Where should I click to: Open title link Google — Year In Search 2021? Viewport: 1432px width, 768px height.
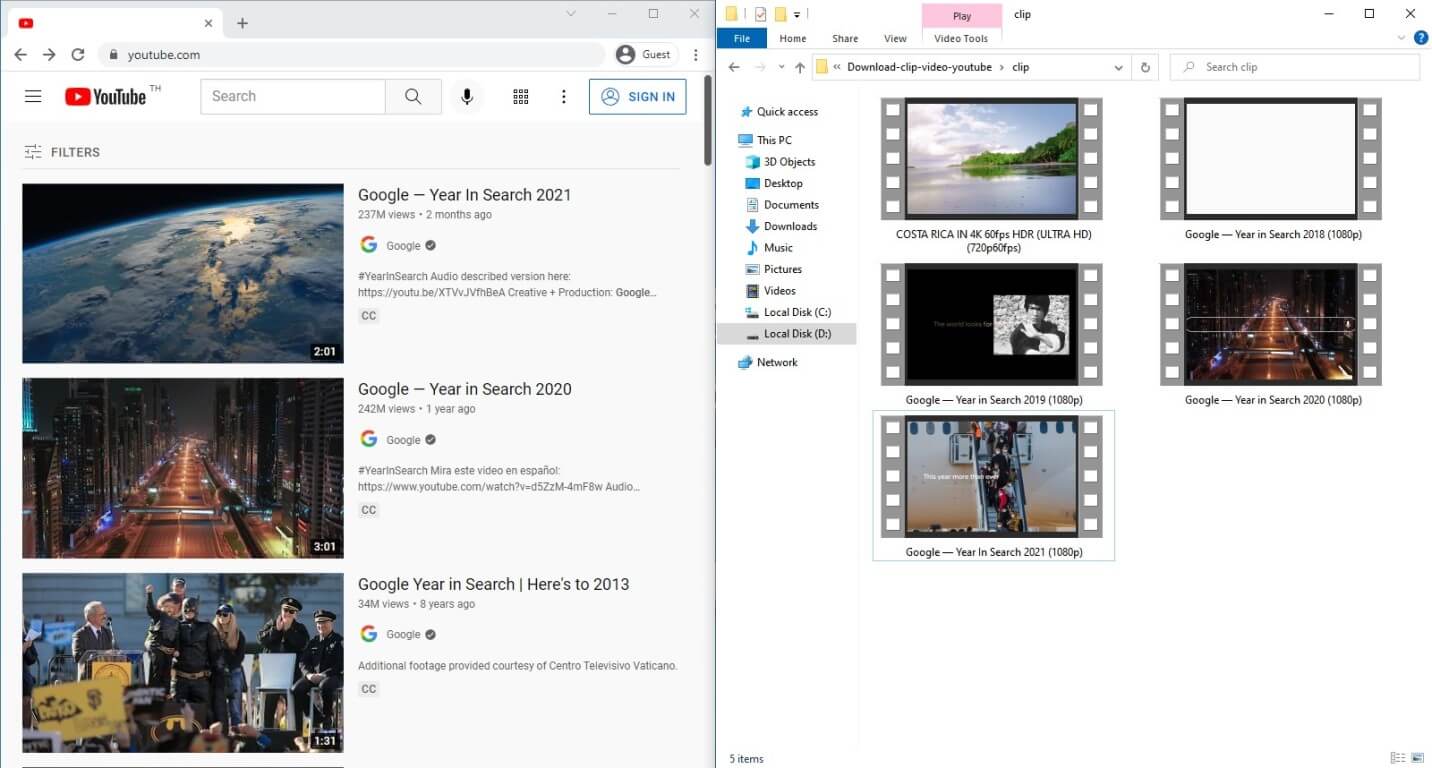(464, 195)
